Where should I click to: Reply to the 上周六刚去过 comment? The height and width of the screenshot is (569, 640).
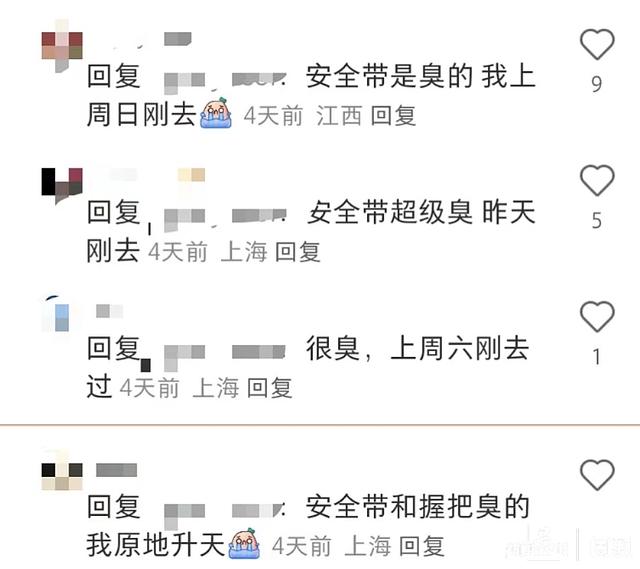pyautogui.click(x=270, y=388)
